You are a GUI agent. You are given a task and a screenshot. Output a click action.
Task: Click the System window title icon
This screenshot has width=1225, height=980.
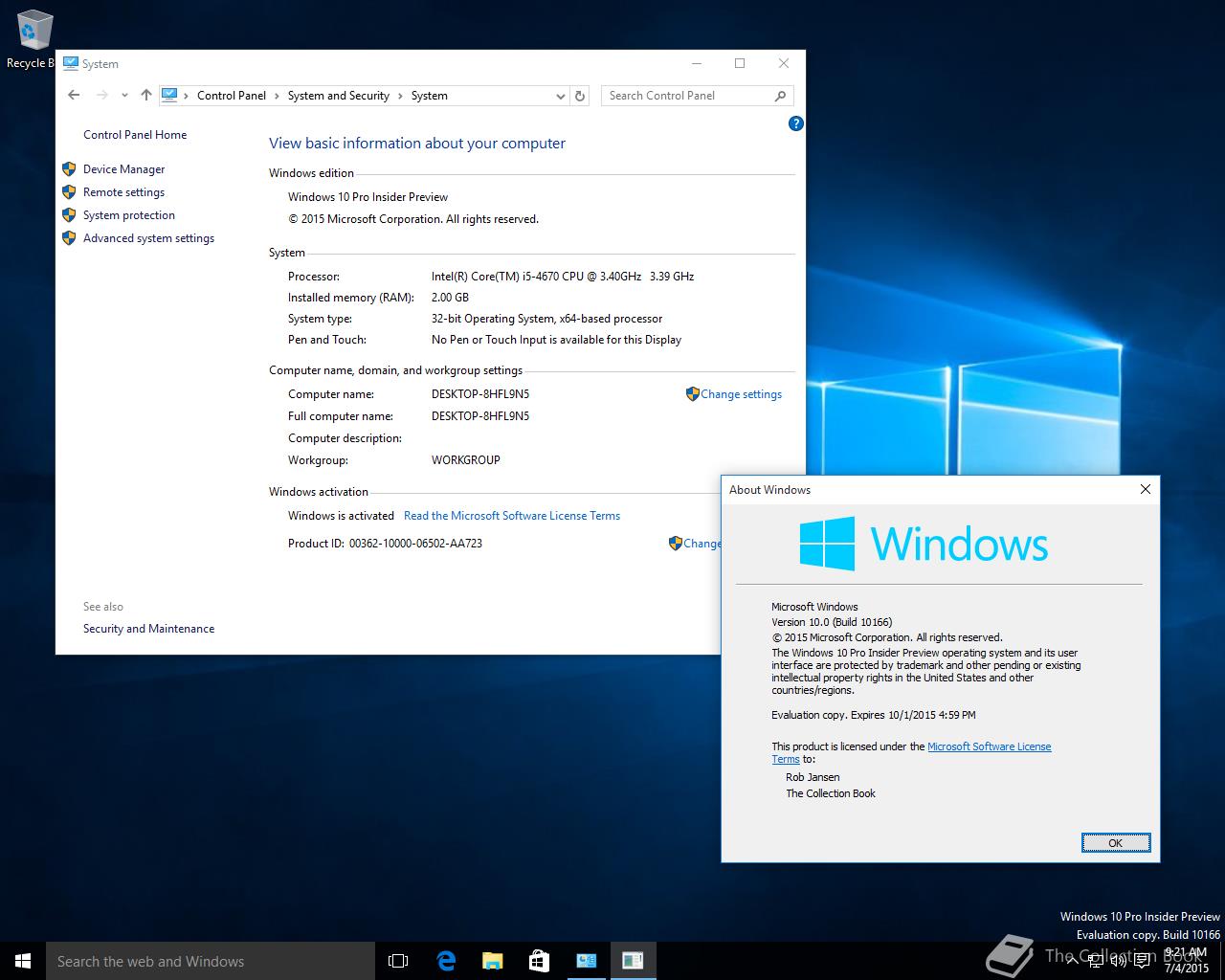click(70, 63)
